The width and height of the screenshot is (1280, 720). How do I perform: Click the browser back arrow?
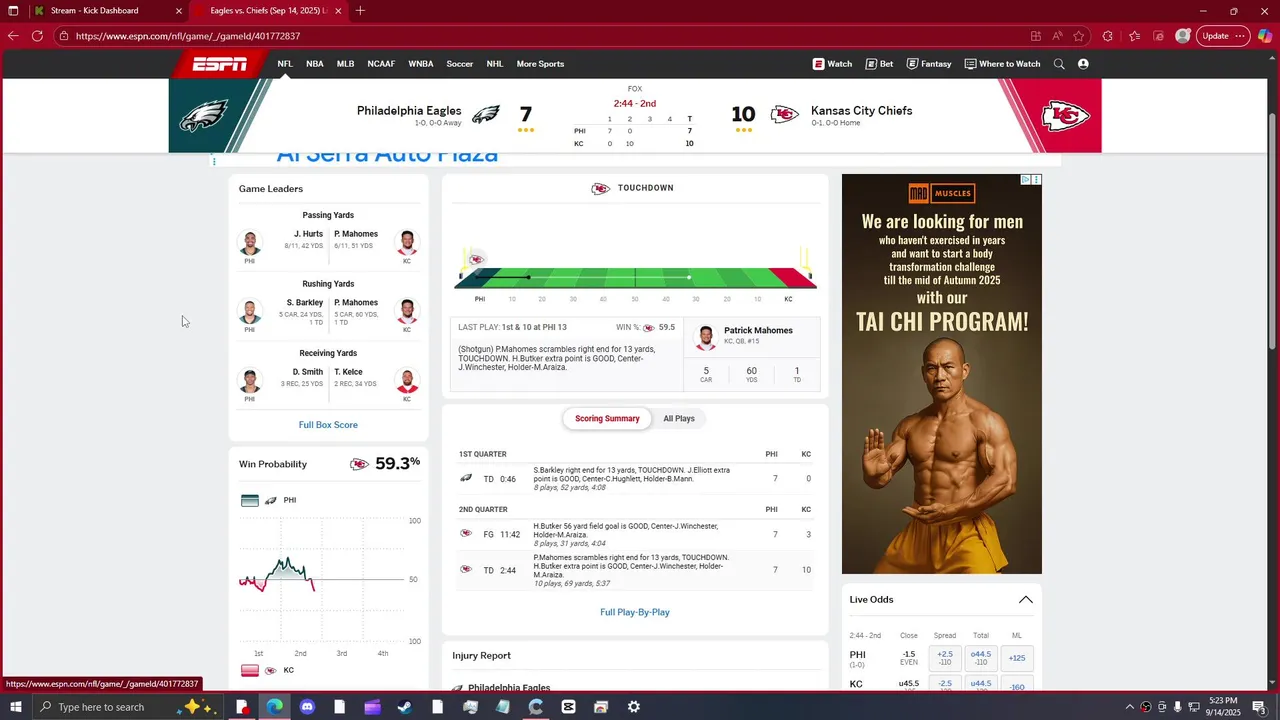click(x=13, y=36)
